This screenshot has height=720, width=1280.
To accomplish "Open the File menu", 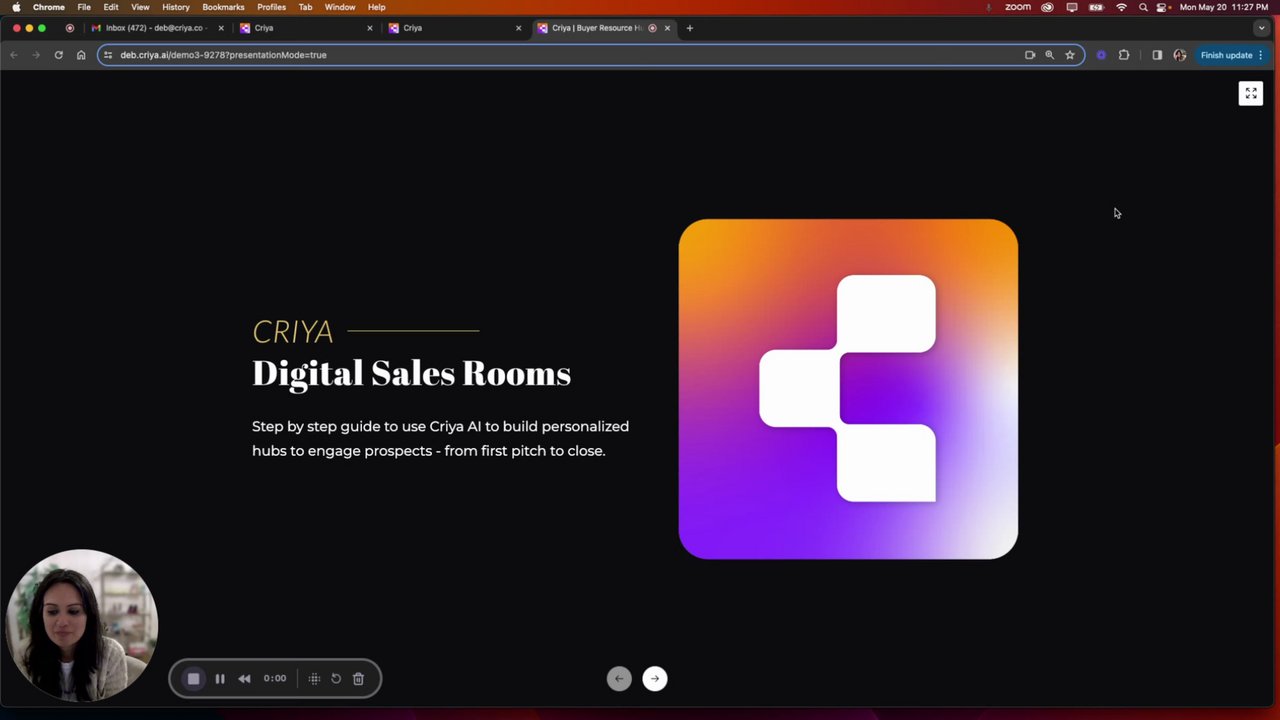I will pos(84,7).
